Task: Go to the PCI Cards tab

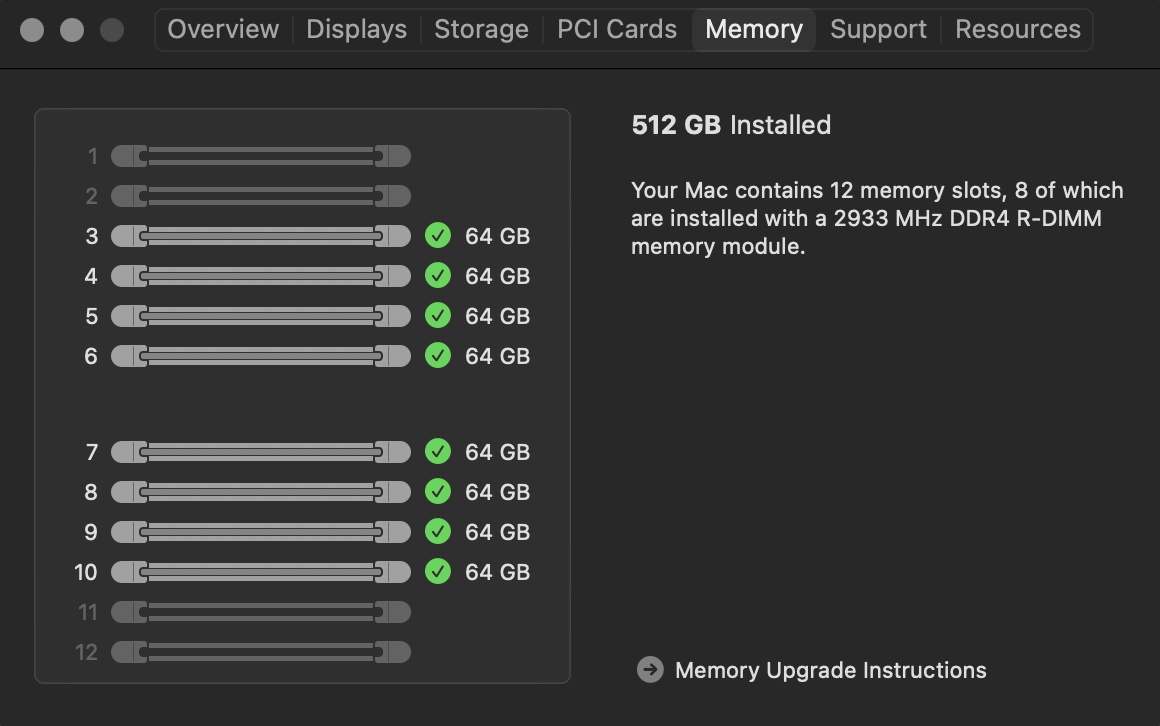Action: [616, 29]
